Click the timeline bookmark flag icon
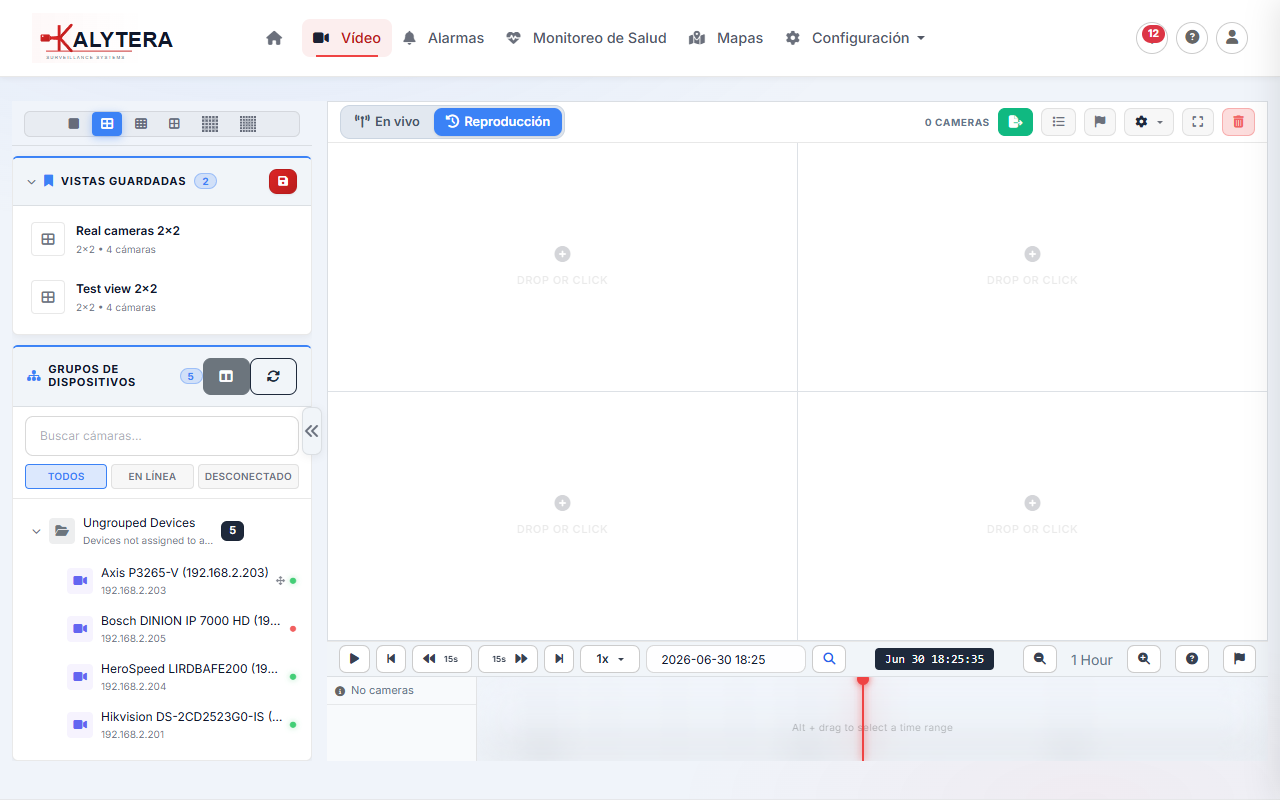This screenshot has height=800, width=1280. (x=1239, y=659)
